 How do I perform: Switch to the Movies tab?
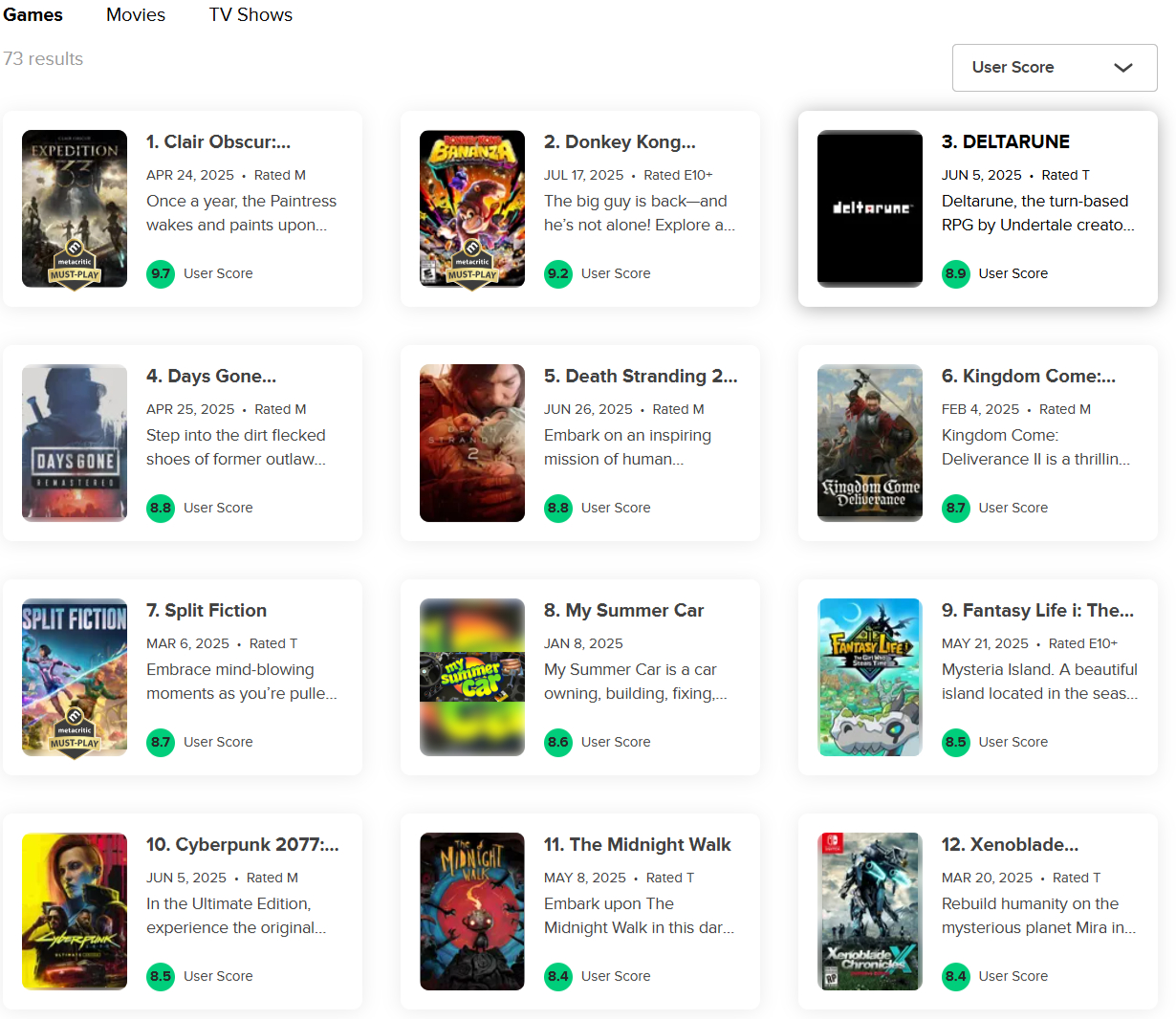[x=136, y=15]
